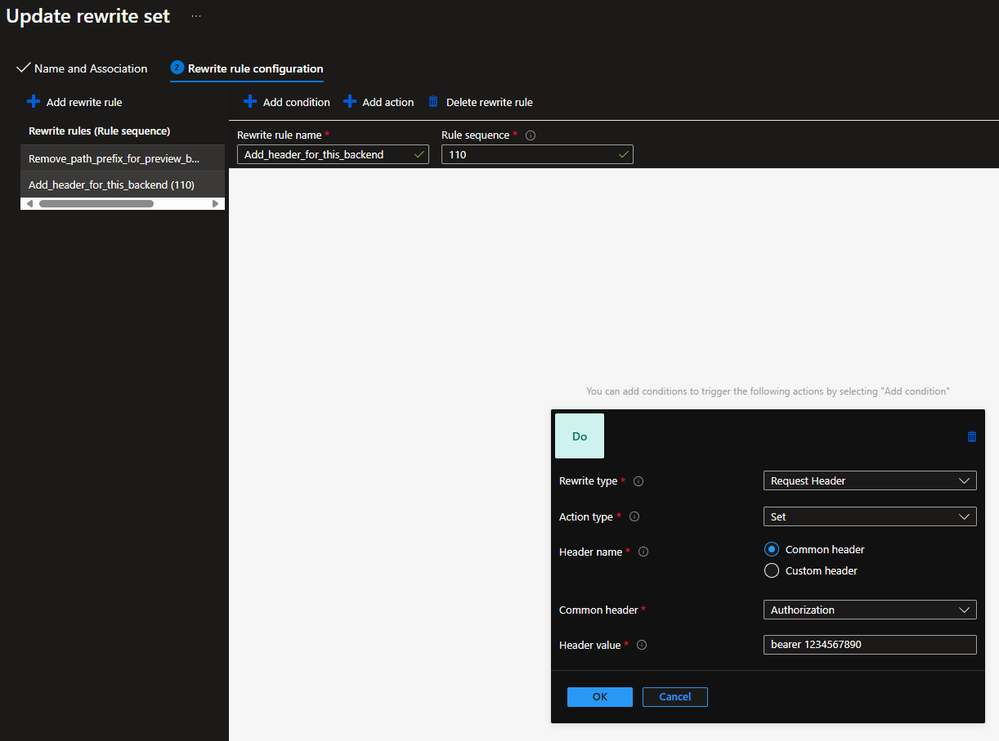
Task: Click the Delete rewrite rule trash icon
Action: click(x=433, y=101)
